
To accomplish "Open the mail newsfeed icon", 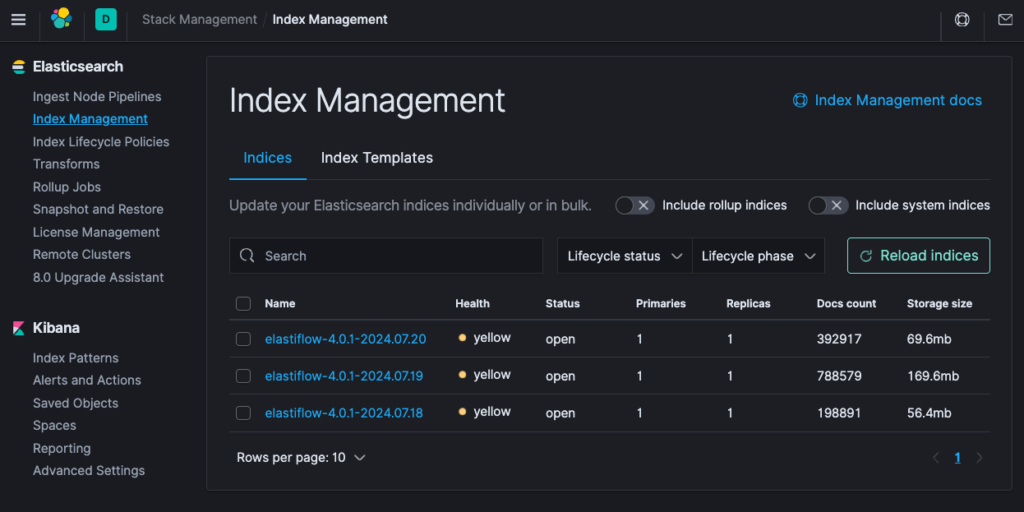I will pyautogui.click(x=1005, y=20).
